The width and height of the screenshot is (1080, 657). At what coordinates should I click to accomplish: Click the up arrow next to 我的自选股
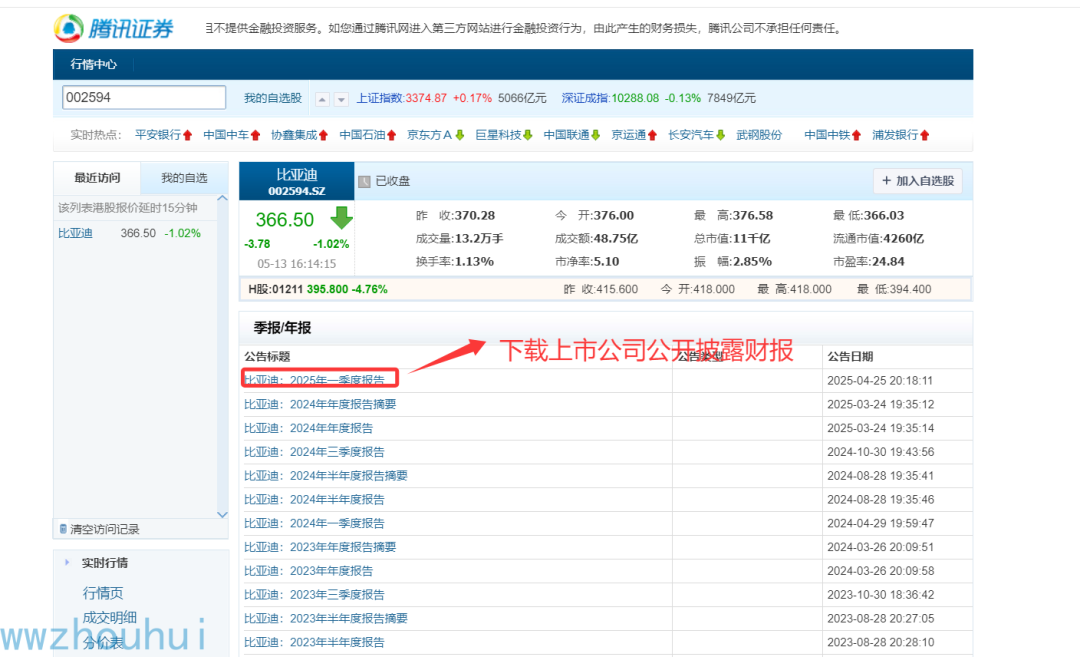322,99
